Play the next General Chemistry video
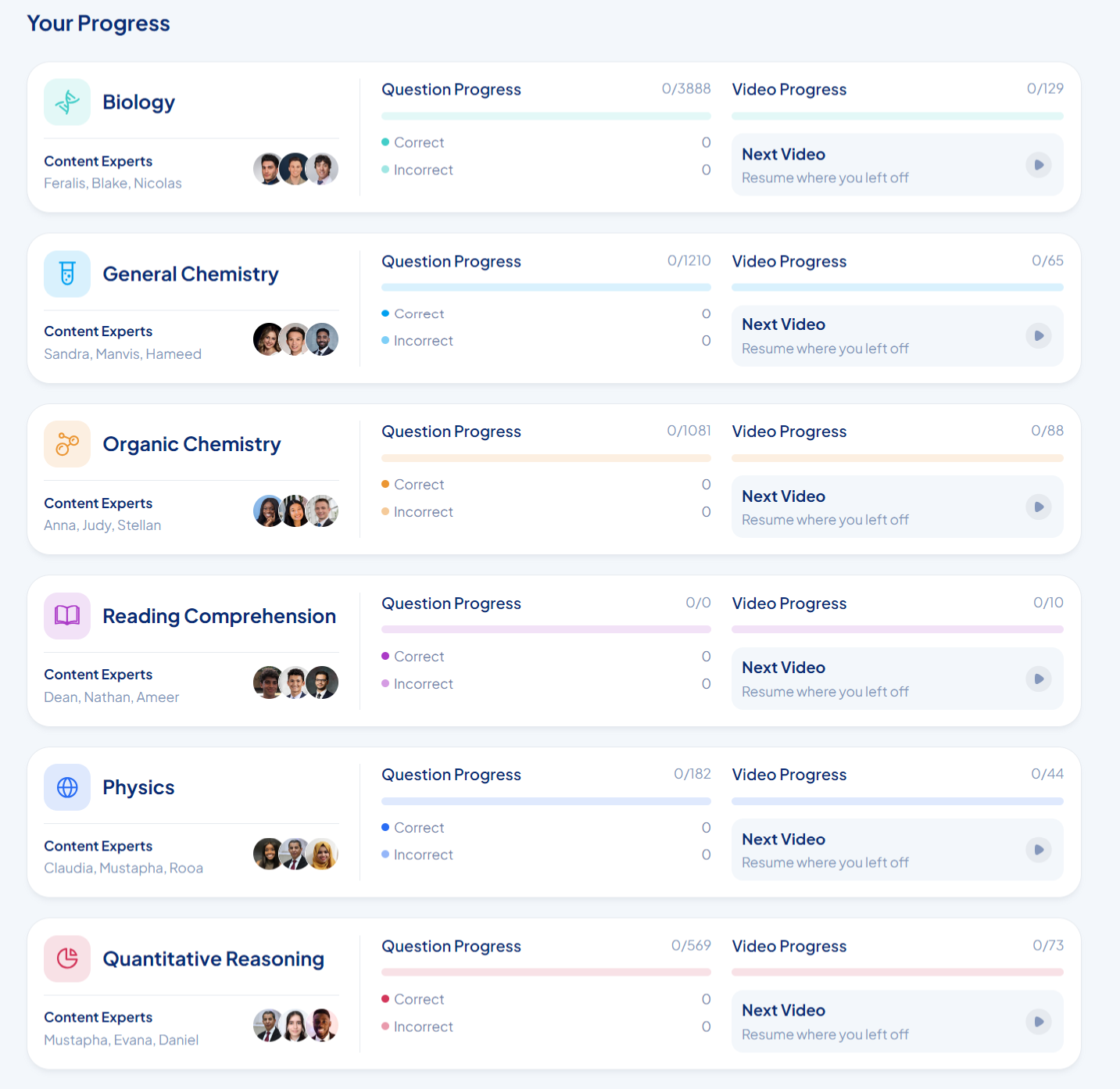Viewport: 1120px width, 1089px height. click(1039, 336)
